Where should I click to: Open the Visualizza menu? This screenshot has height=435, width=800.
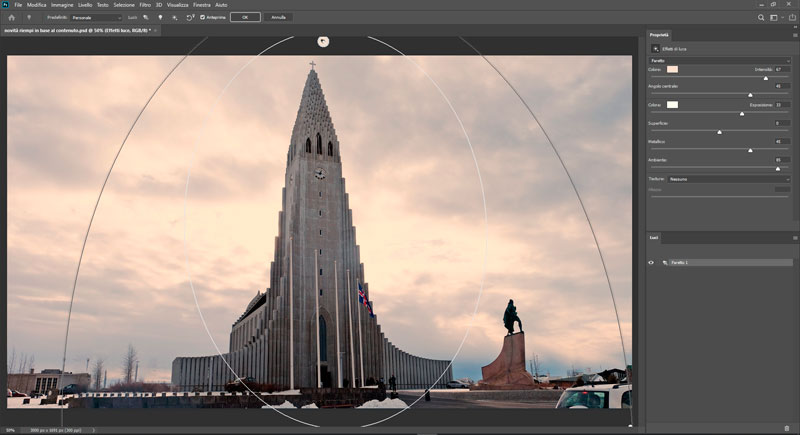pyautogui.click(x=178, y=5)
